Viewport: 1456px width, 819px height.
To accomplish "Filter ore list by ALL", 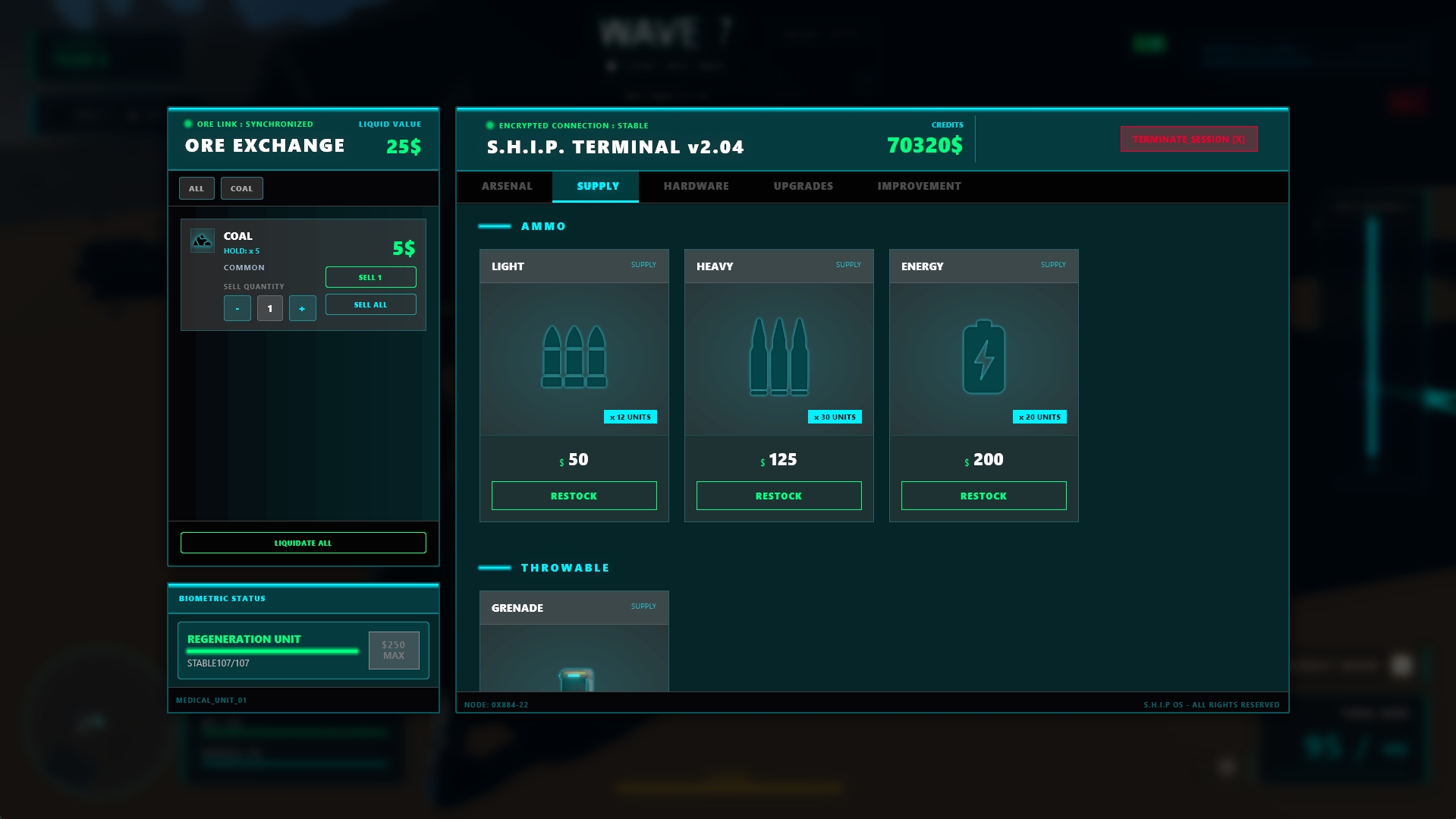I will (x=197, y=188).
